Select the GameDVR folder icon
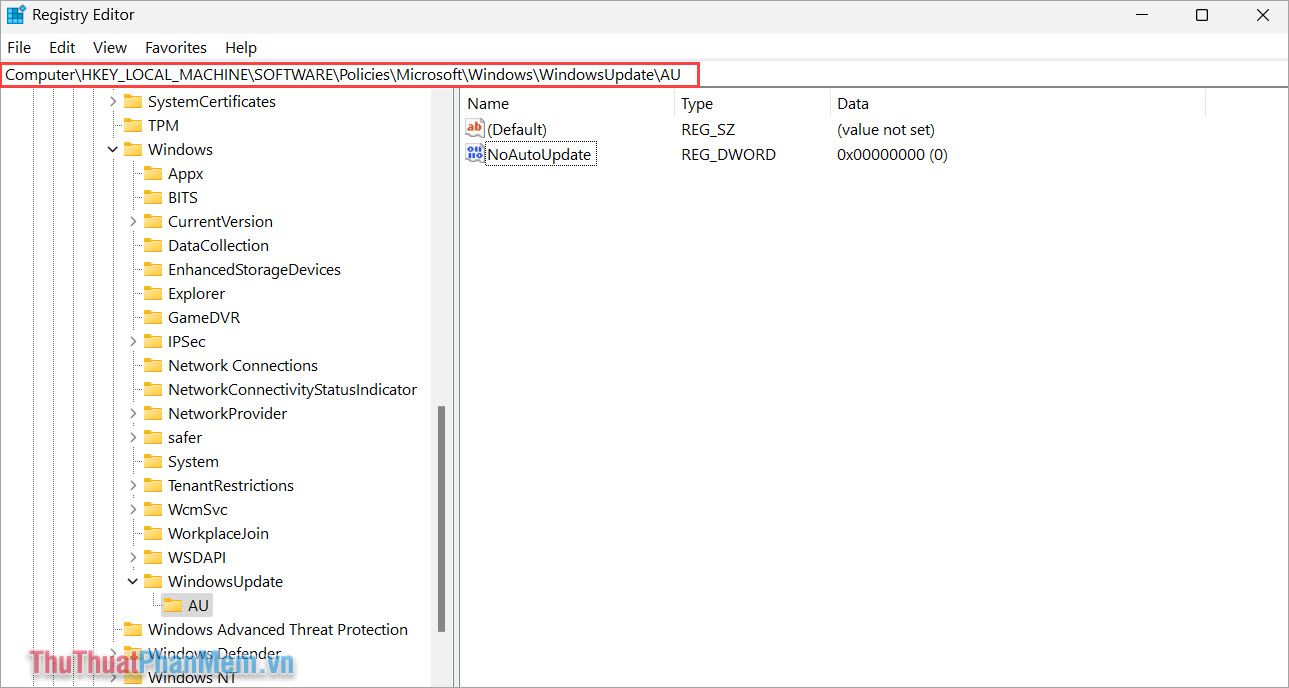This screenshot has width=1289, height=688. coord(153,317)
